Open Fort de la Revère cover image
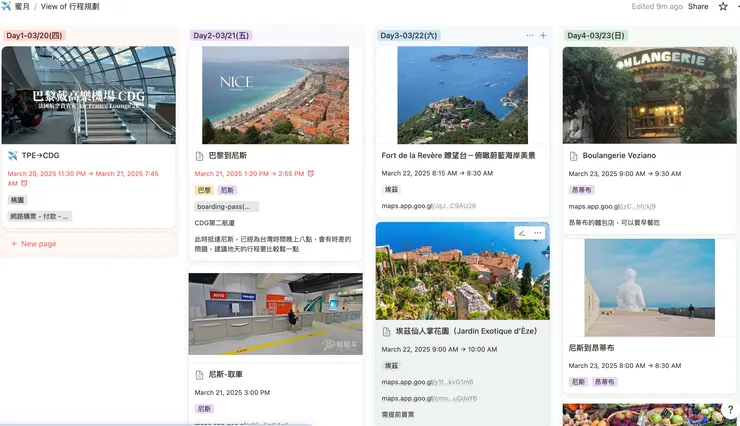Image resolution: width=740 pixels, height=426 pixels. pos(462,95)
